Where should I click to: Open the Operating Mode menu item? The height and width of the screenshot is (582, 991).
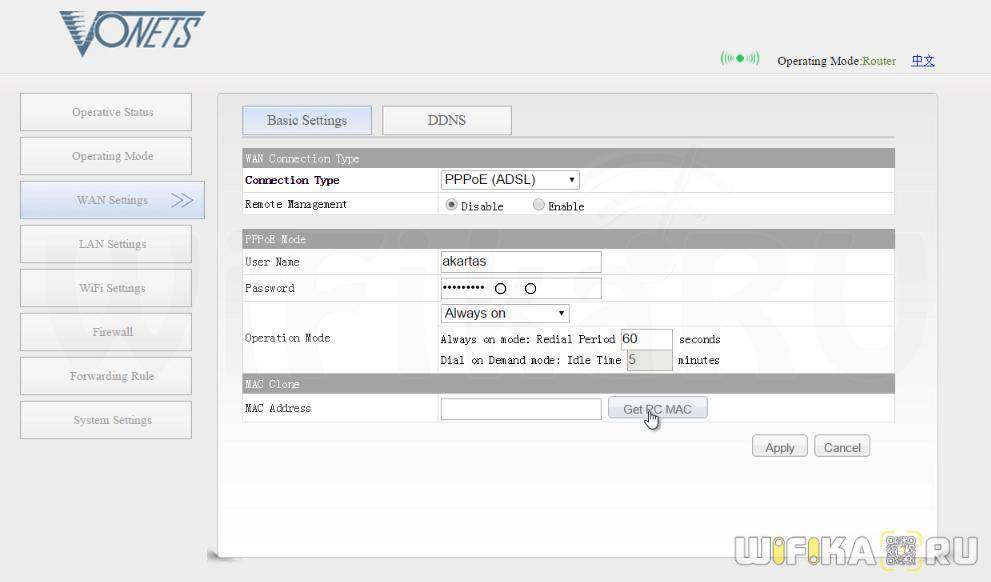106,156
